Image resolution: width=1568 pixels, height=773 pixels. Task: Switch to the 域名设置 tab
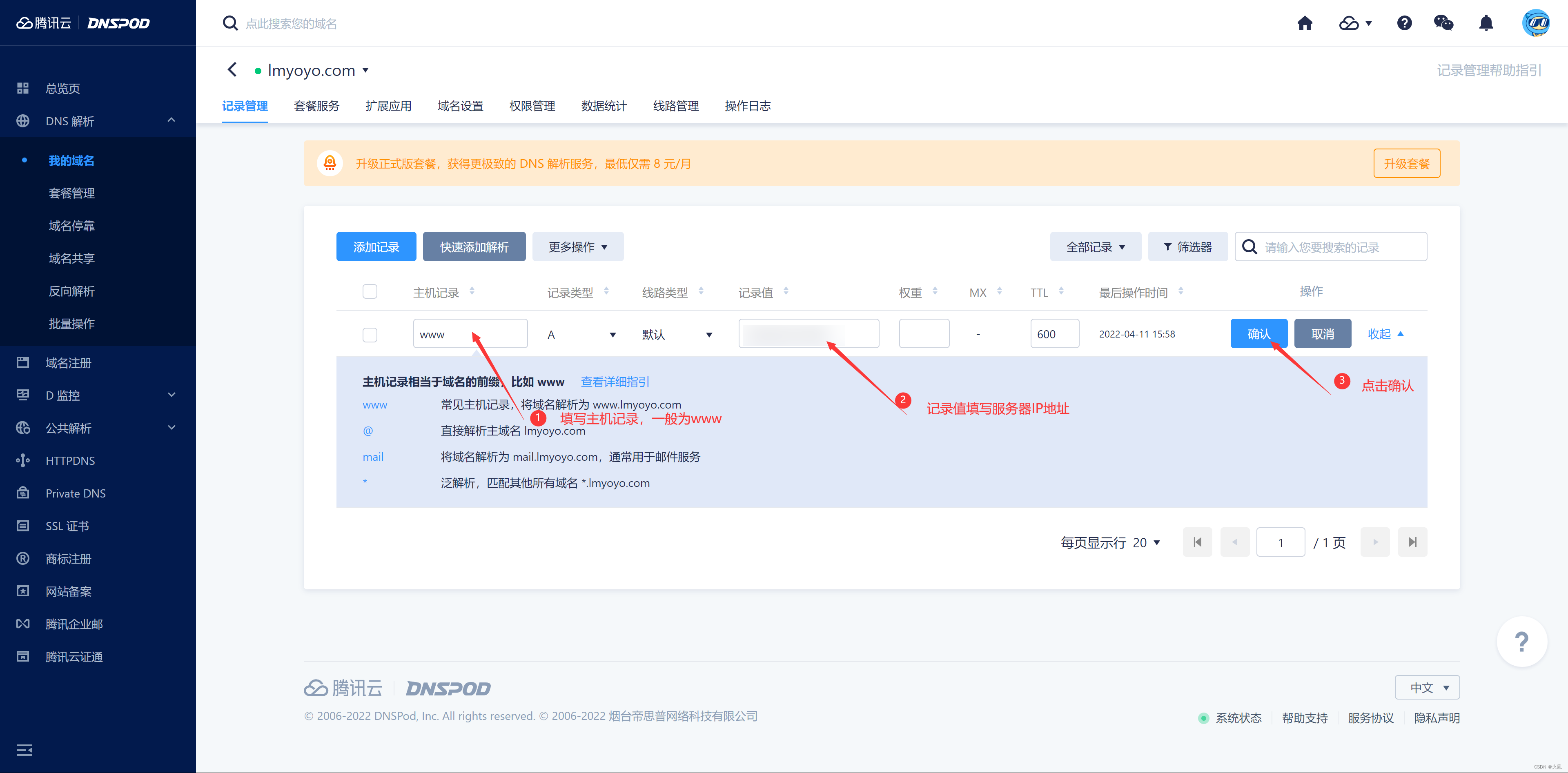pyautogui.click(x=461, y=108)
